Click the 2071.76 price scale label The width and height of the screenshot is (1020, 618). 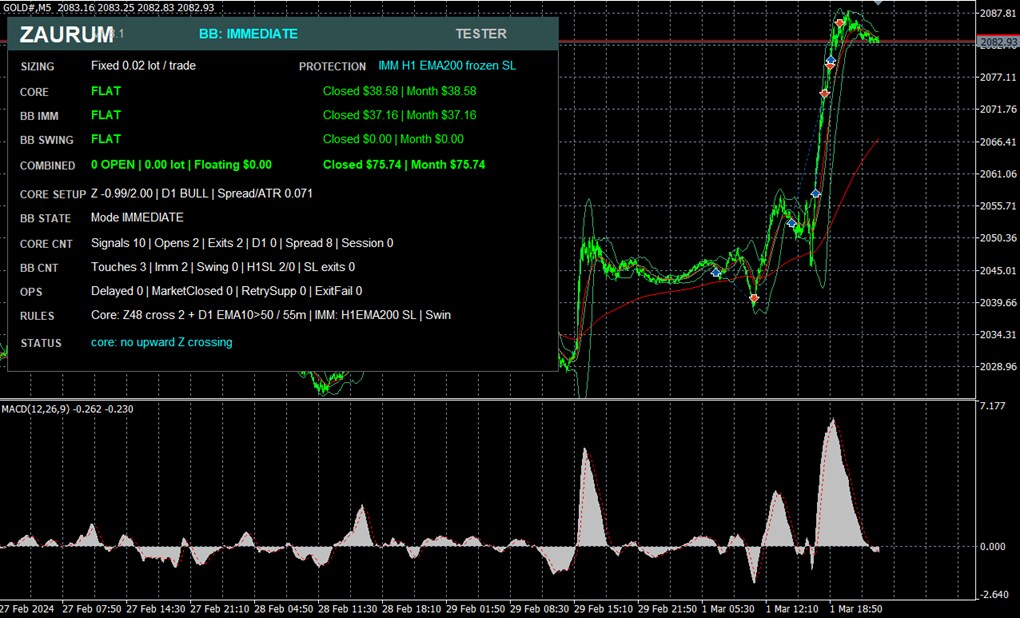coord(998,109)
